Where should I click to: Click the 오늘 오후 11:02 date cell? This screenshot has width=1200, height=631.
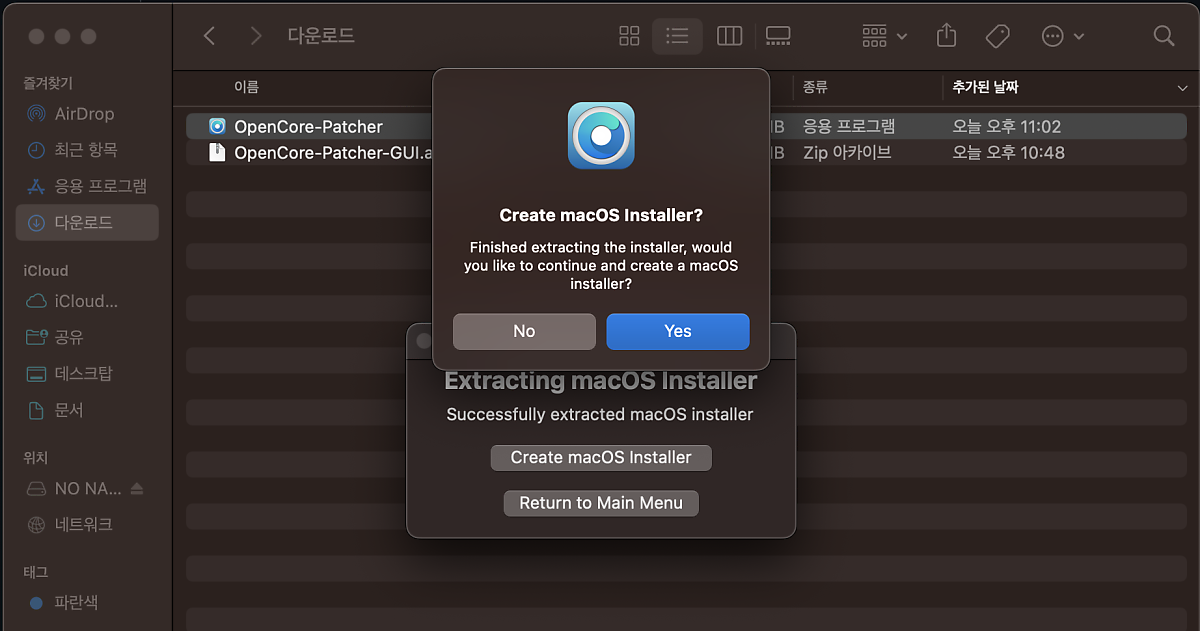[1007, 126]
